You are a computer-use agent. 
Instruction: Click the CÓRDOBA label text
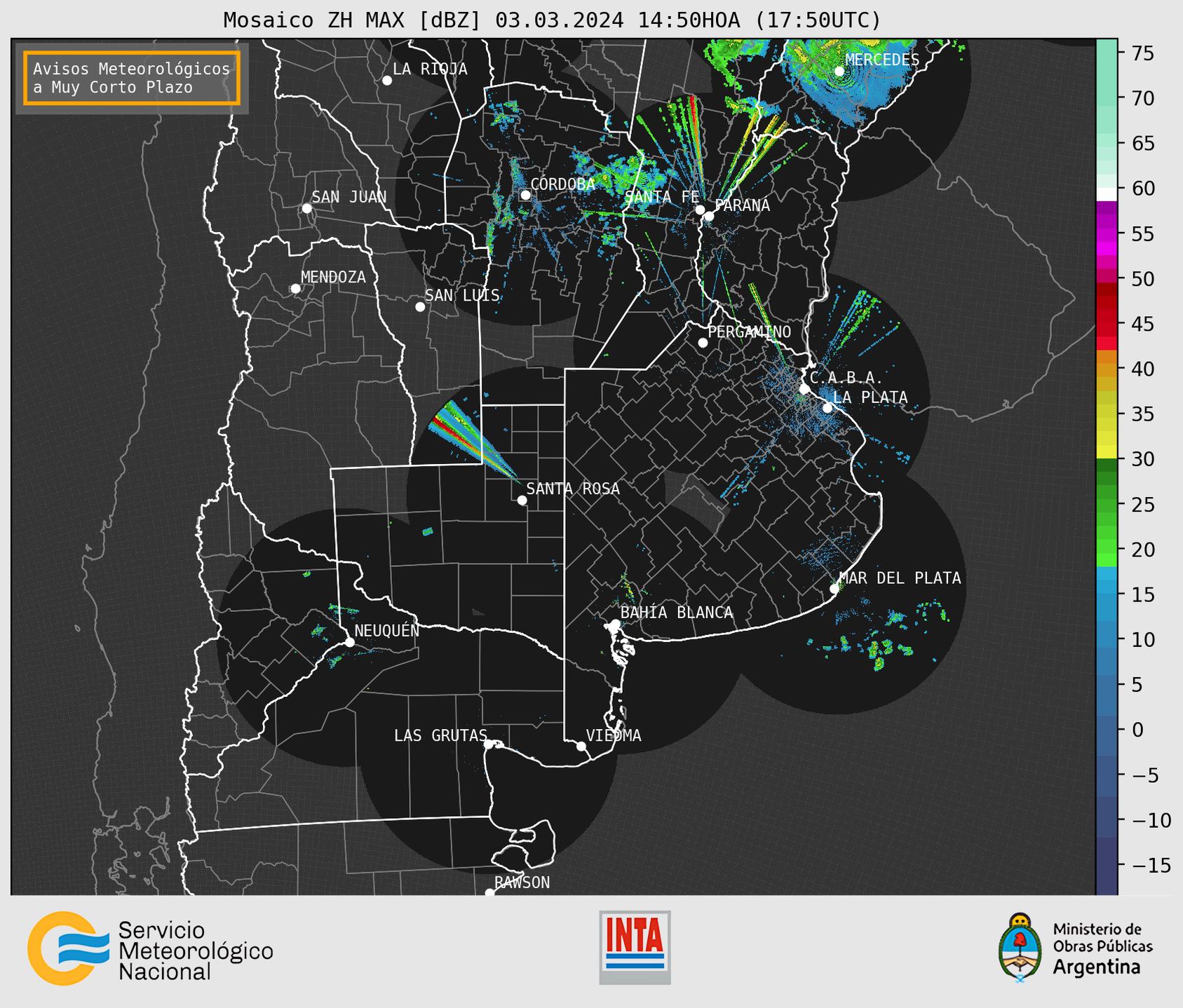[563, 184]
